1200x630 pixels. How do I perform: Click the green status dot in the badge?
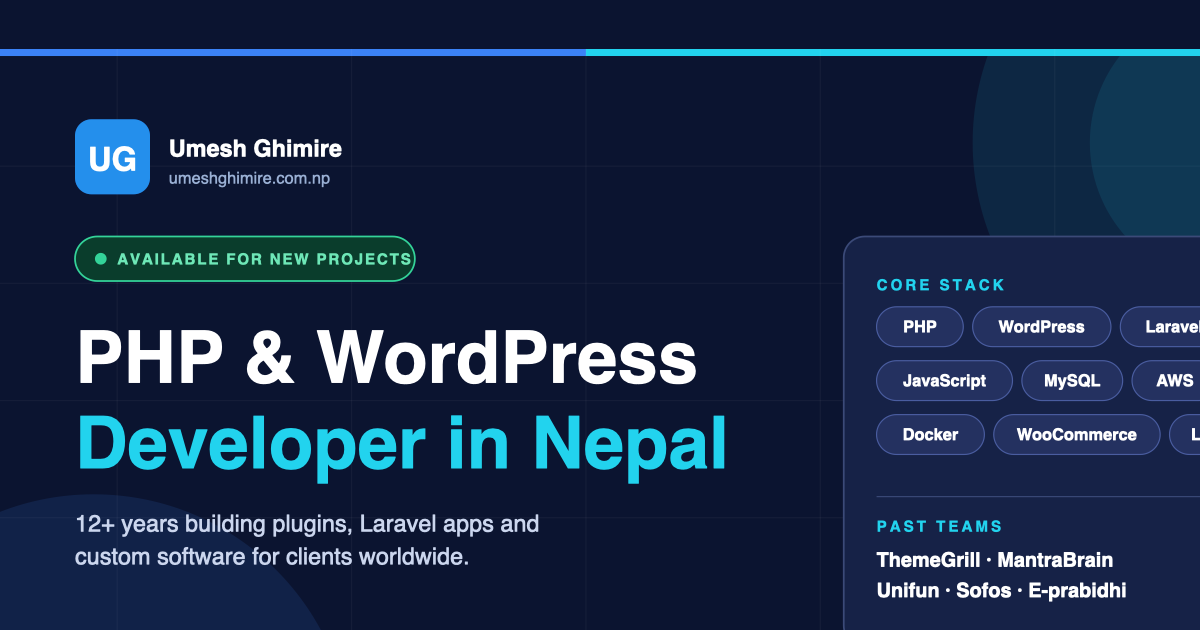(100, 259)
